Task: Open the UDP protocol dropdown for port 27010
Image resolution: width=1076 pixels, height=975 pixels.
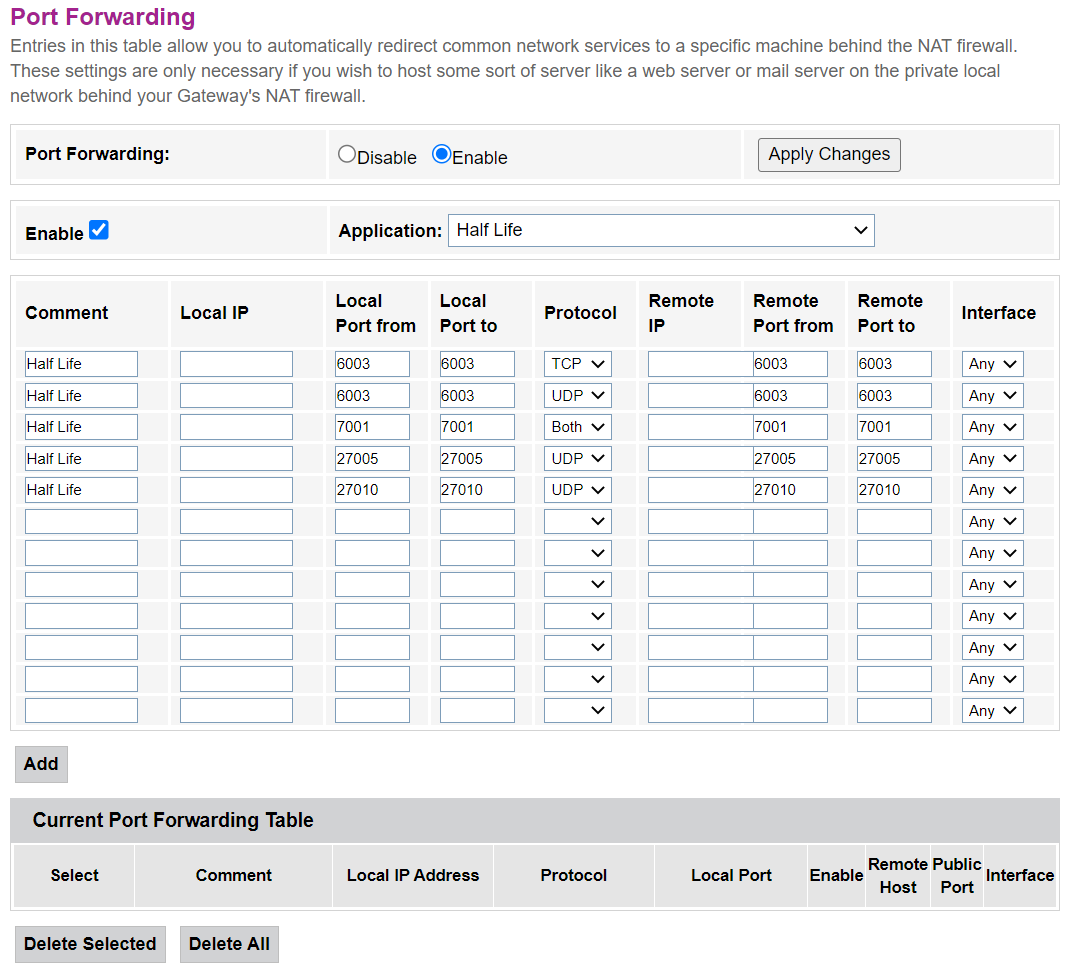Action: pos(578,490)
